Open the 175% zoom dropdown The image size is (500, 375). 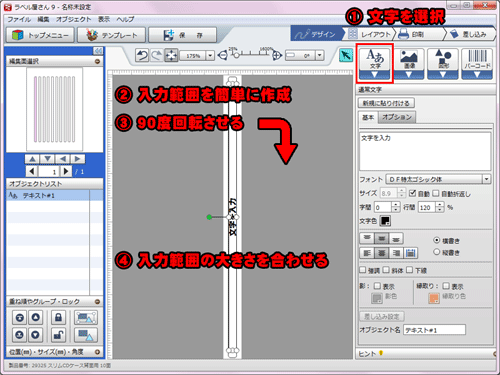[210, 55]
